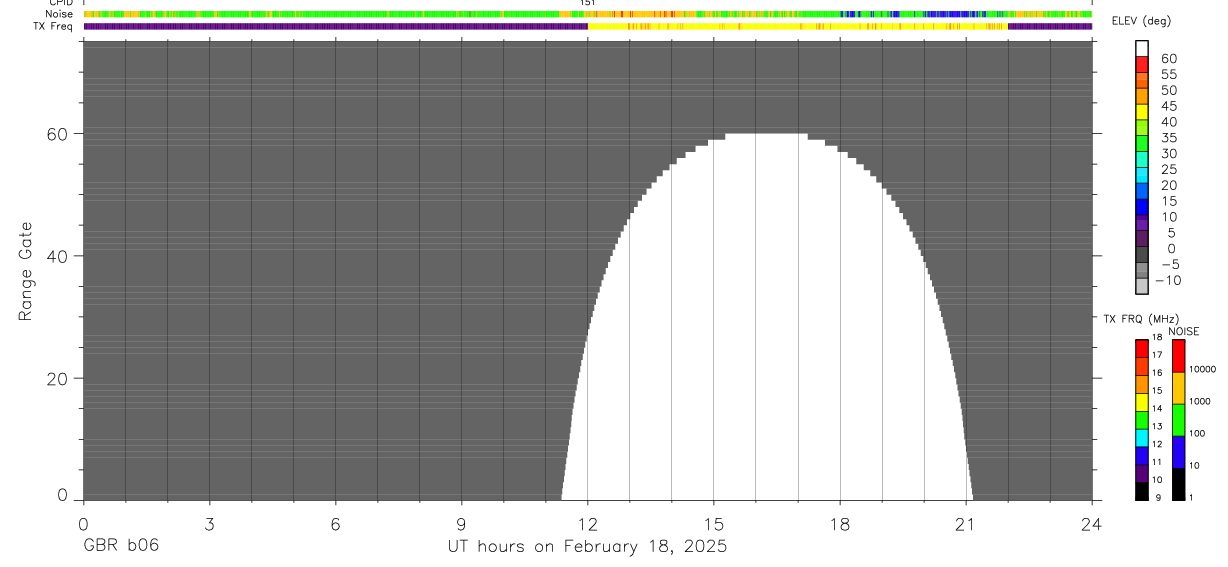Image resolution: width=1228 pixels, height=567 pixels.
Task: Click the red segment of the ELEV colorbar
Action: [x=1142, y=65]
